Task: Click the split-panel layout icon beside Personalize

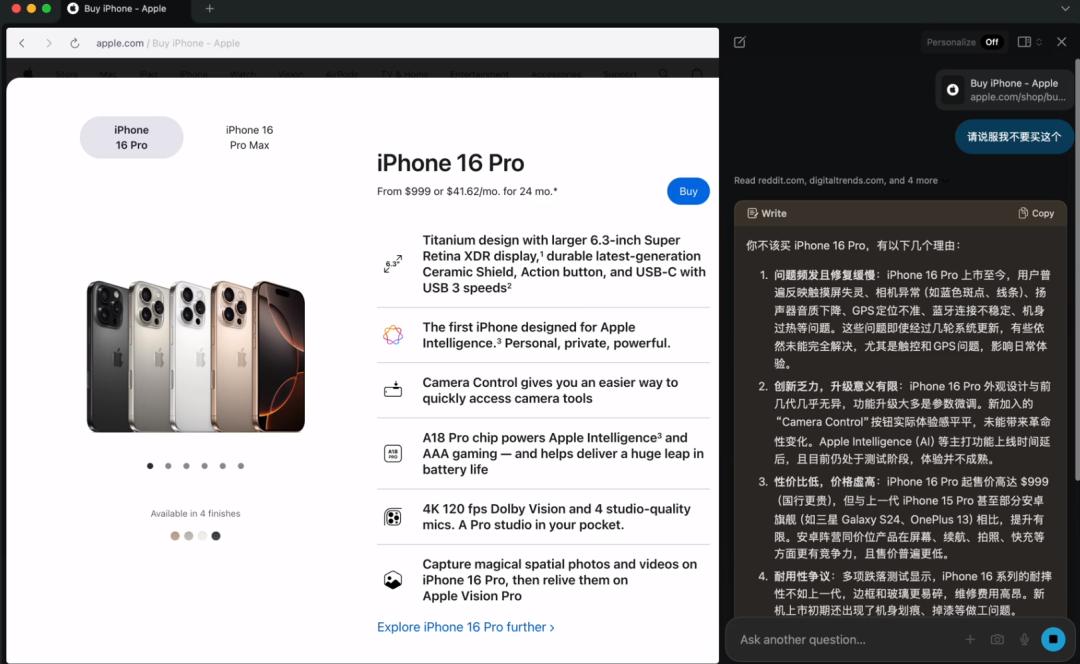Action: [1023, 42]
